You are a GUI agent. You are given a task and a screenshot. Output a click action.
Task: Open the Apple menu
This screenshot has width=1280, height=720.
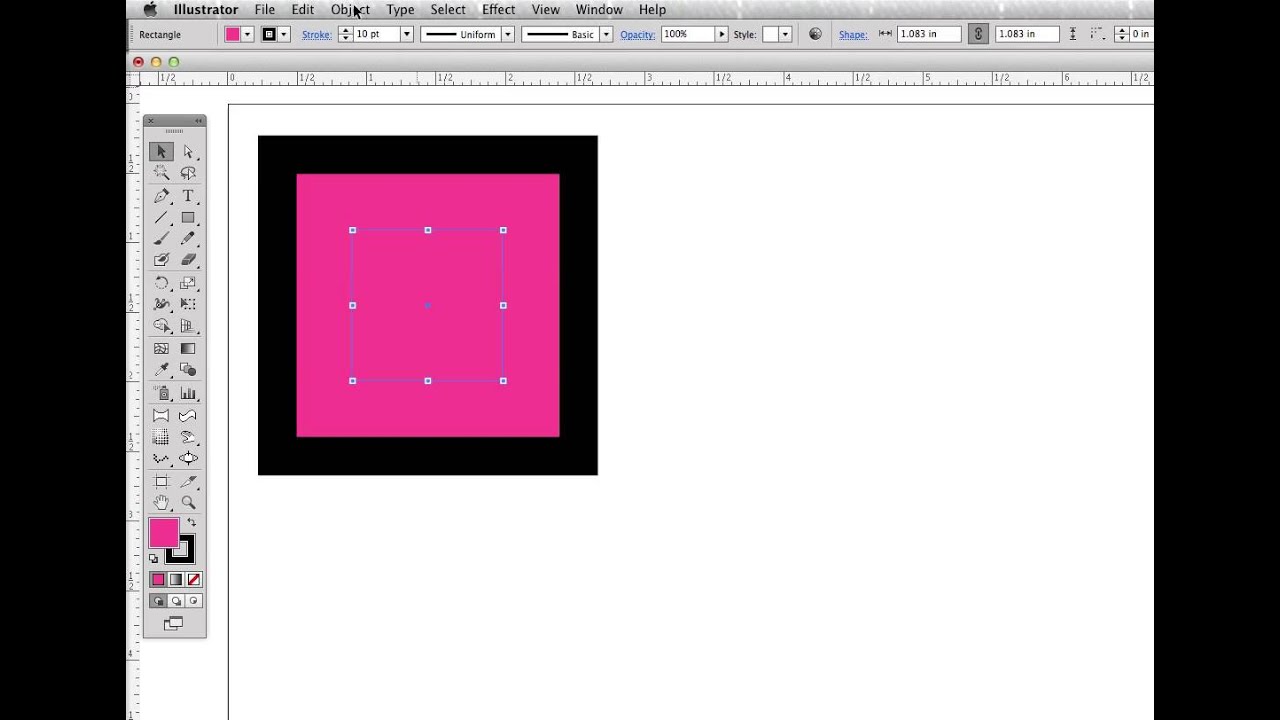coord(150,10)
